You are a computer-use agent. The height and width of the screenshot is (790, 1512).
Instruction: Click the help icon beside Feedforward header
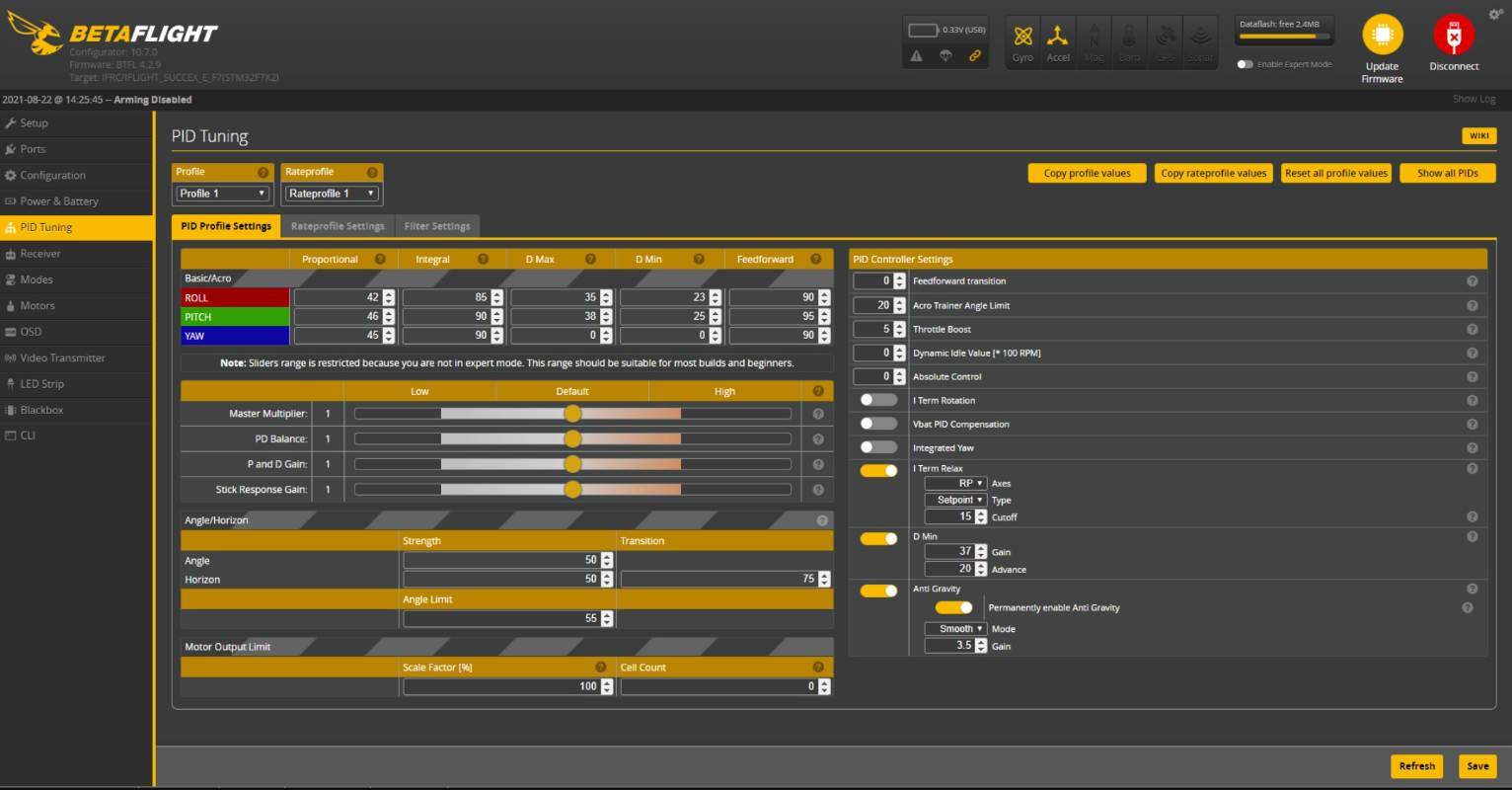816,259
